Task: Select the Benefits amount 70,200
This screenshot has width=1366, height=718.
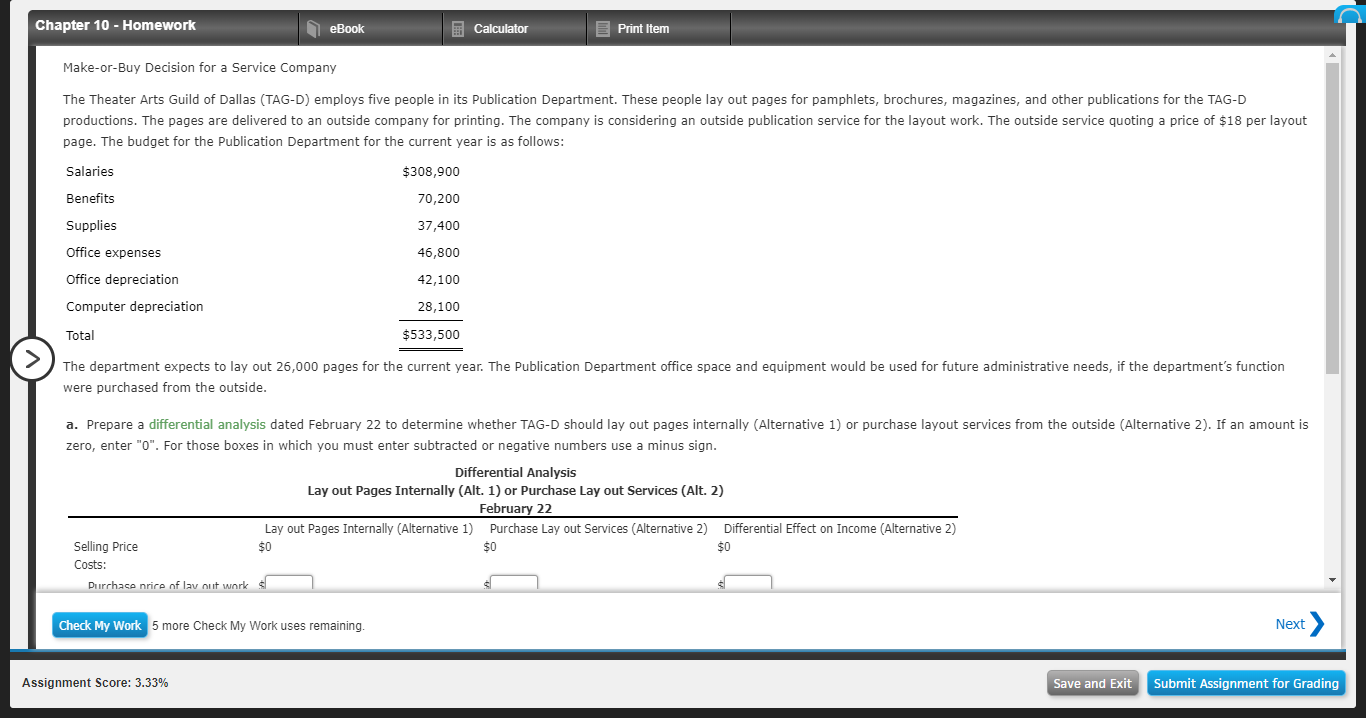Action: pos(438,199)
